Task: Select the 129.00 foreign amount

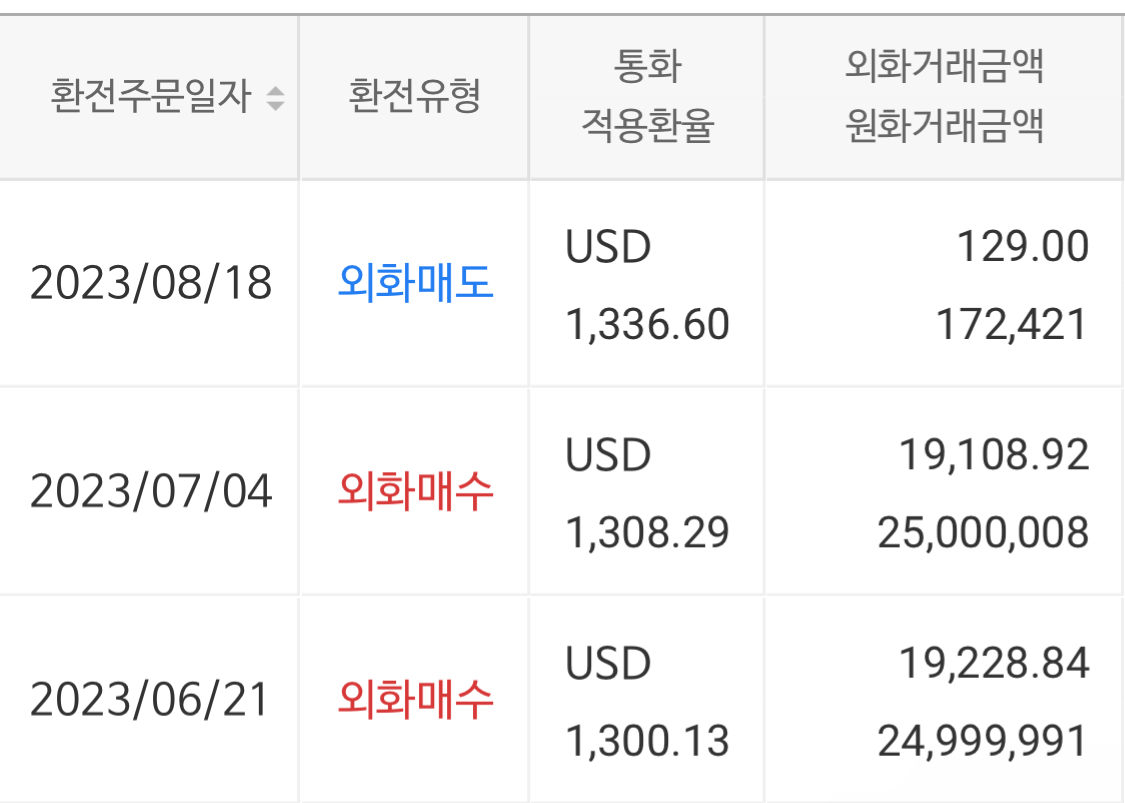Action: click(x=1023, y=247)
